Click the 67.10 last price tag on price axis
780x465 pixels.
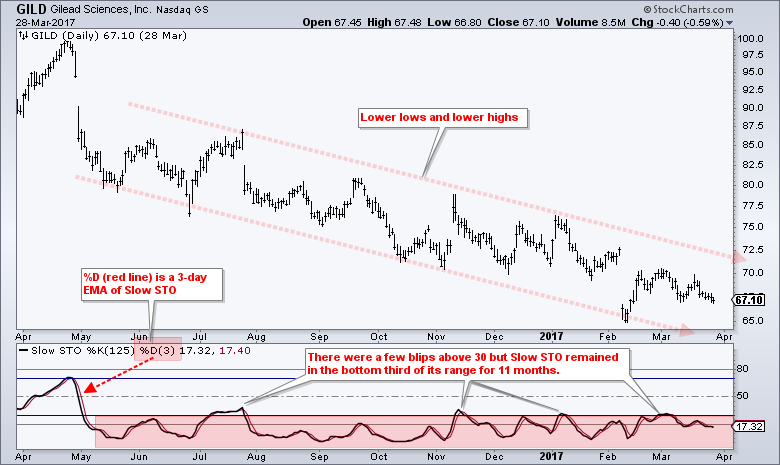point(749,300)
